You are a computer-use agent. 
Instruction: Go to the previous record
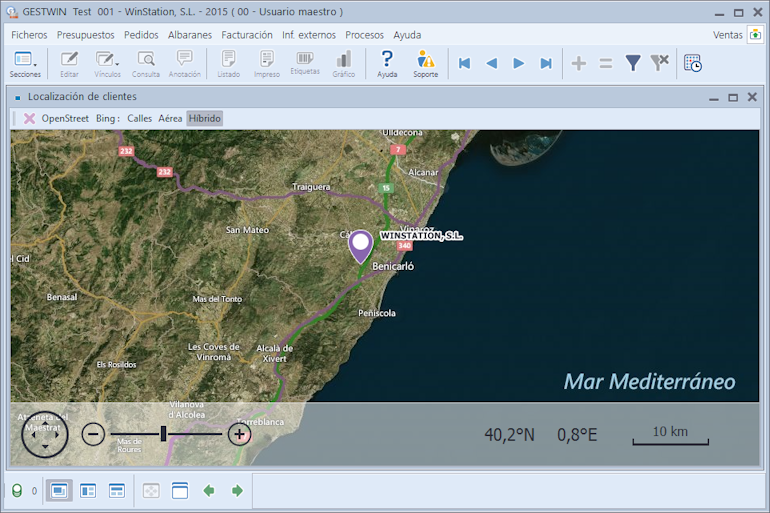(x=492, y=63)
